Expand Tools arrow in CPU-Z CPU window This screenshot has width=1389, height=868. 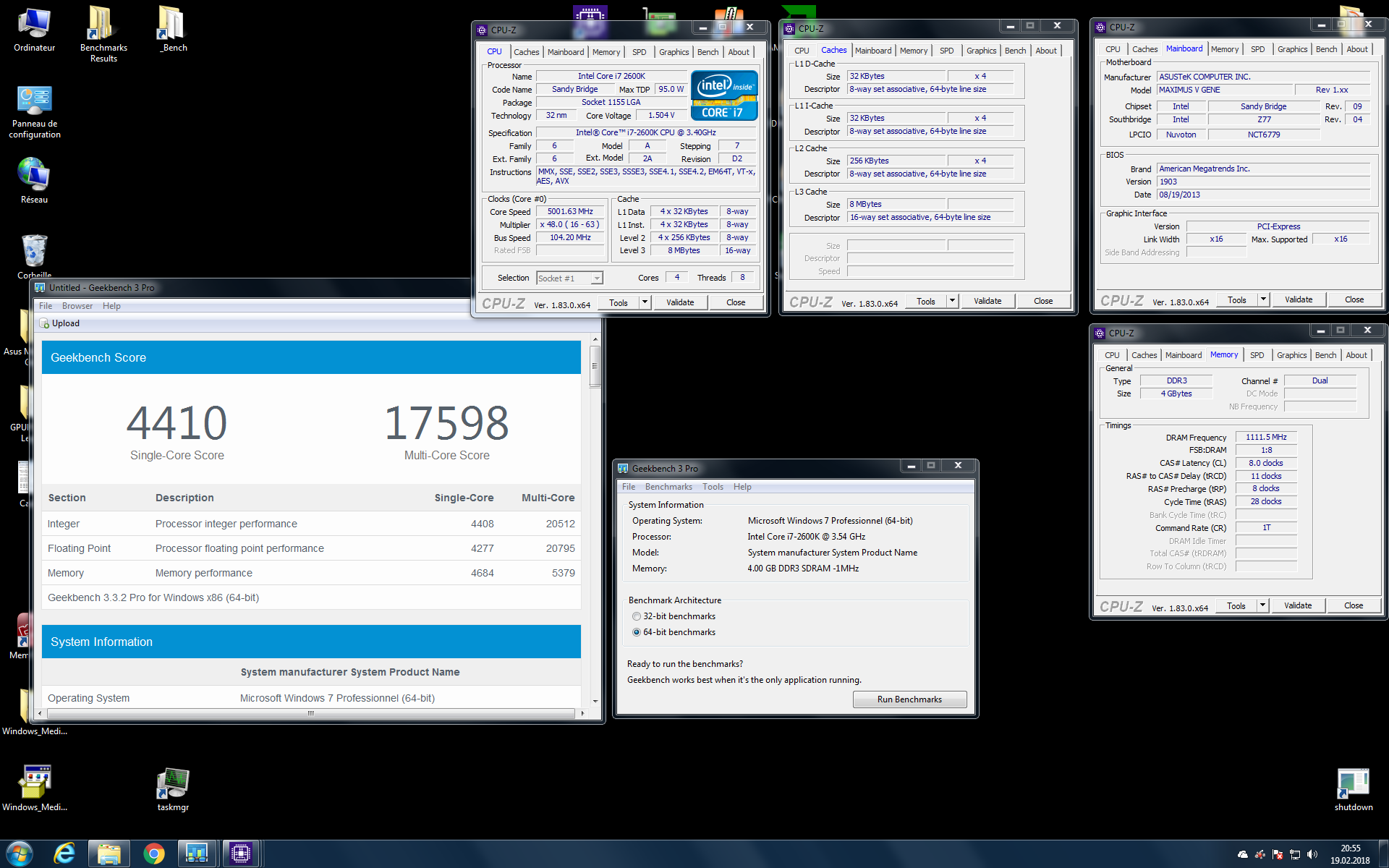[x=645, y=302]
